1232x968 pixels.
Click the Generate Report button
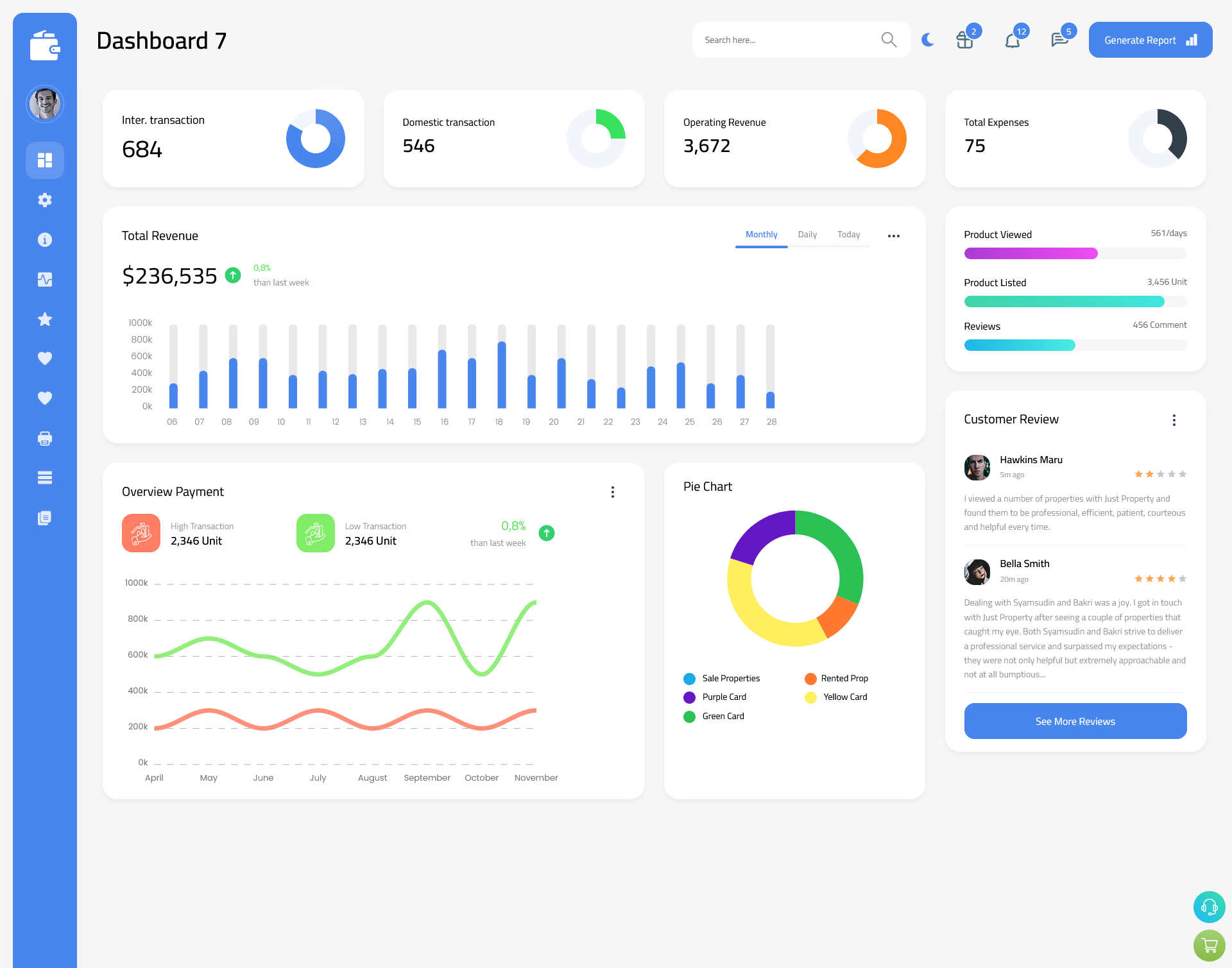pos(1150,39)
